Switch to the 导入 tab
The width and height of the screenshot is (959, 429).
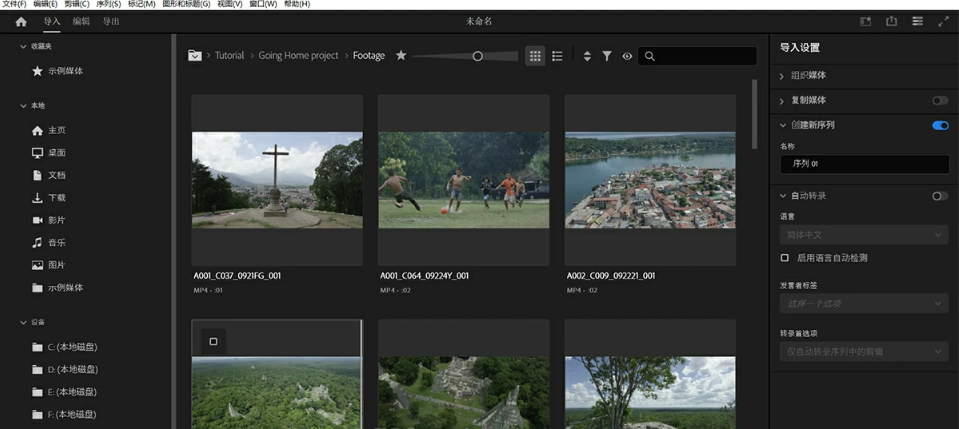[x=52, y=21]
